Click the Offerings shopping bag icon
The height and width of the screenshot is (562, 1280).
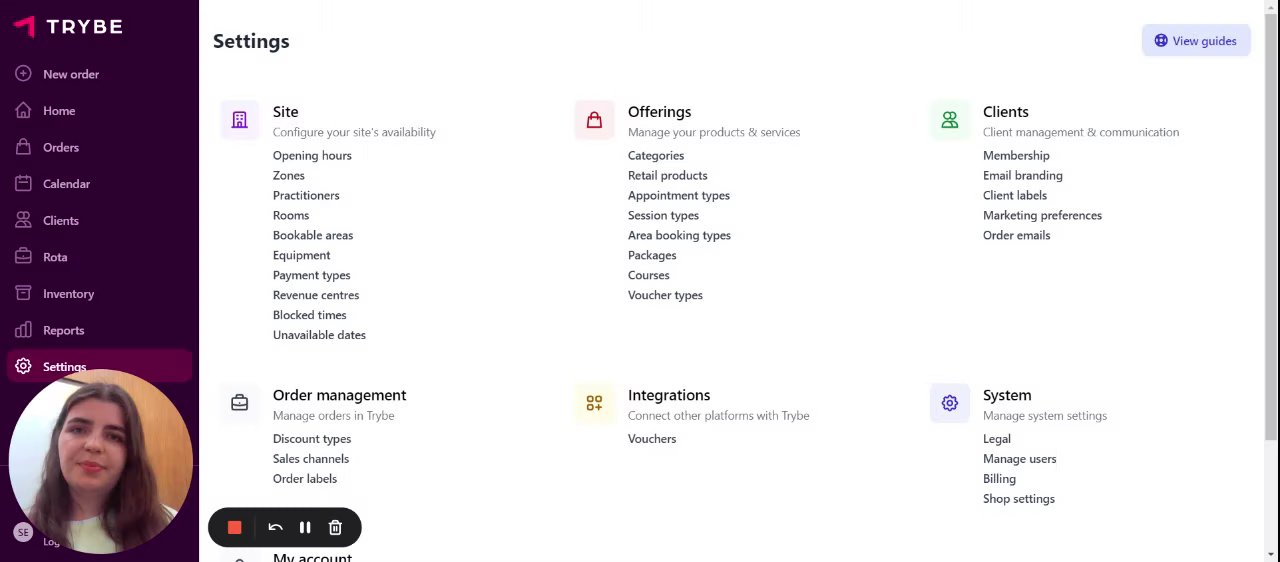tap(594, 120)
